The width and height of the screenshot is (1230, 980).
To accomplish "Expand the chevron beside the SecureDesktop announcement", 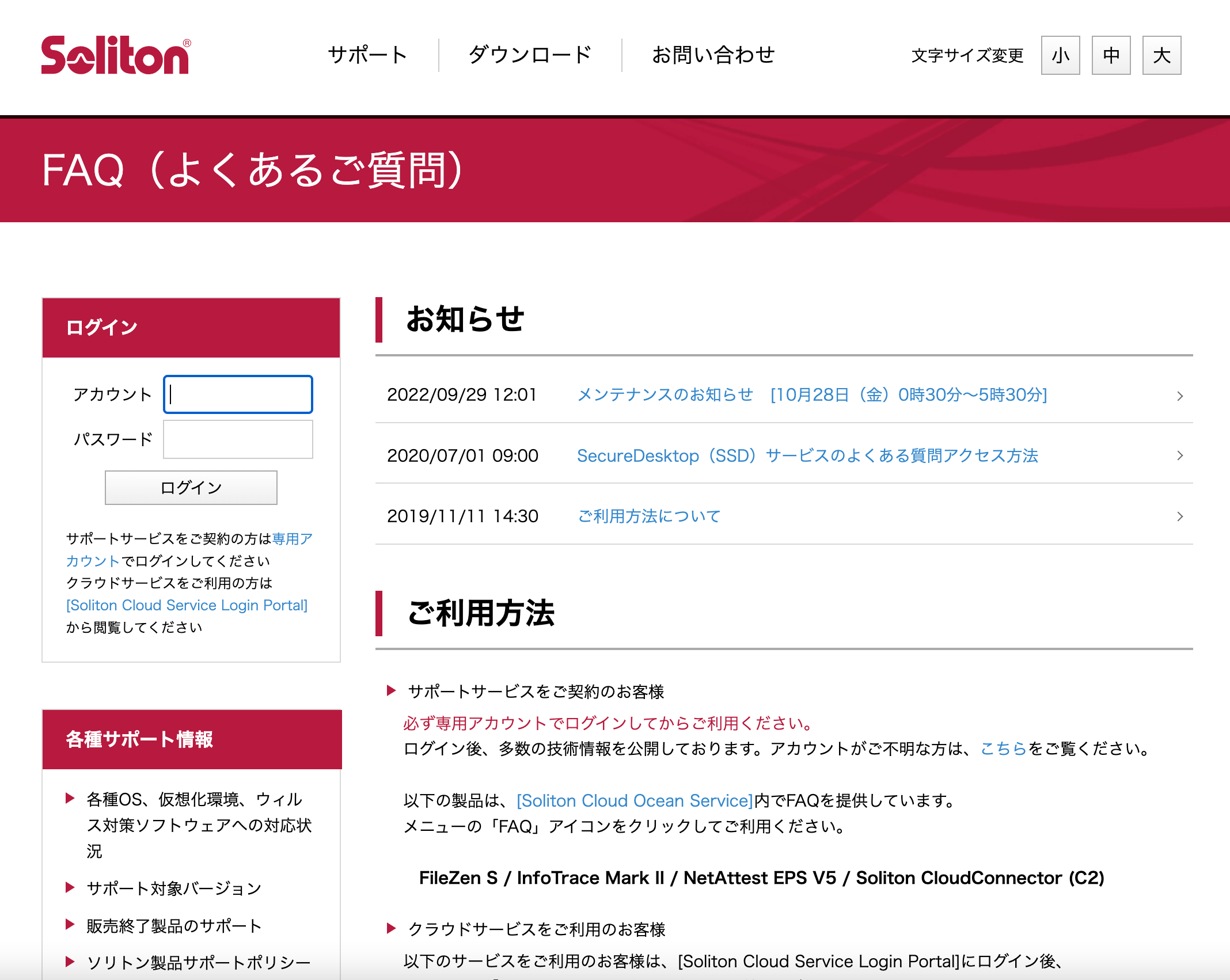I will 1180,455.
